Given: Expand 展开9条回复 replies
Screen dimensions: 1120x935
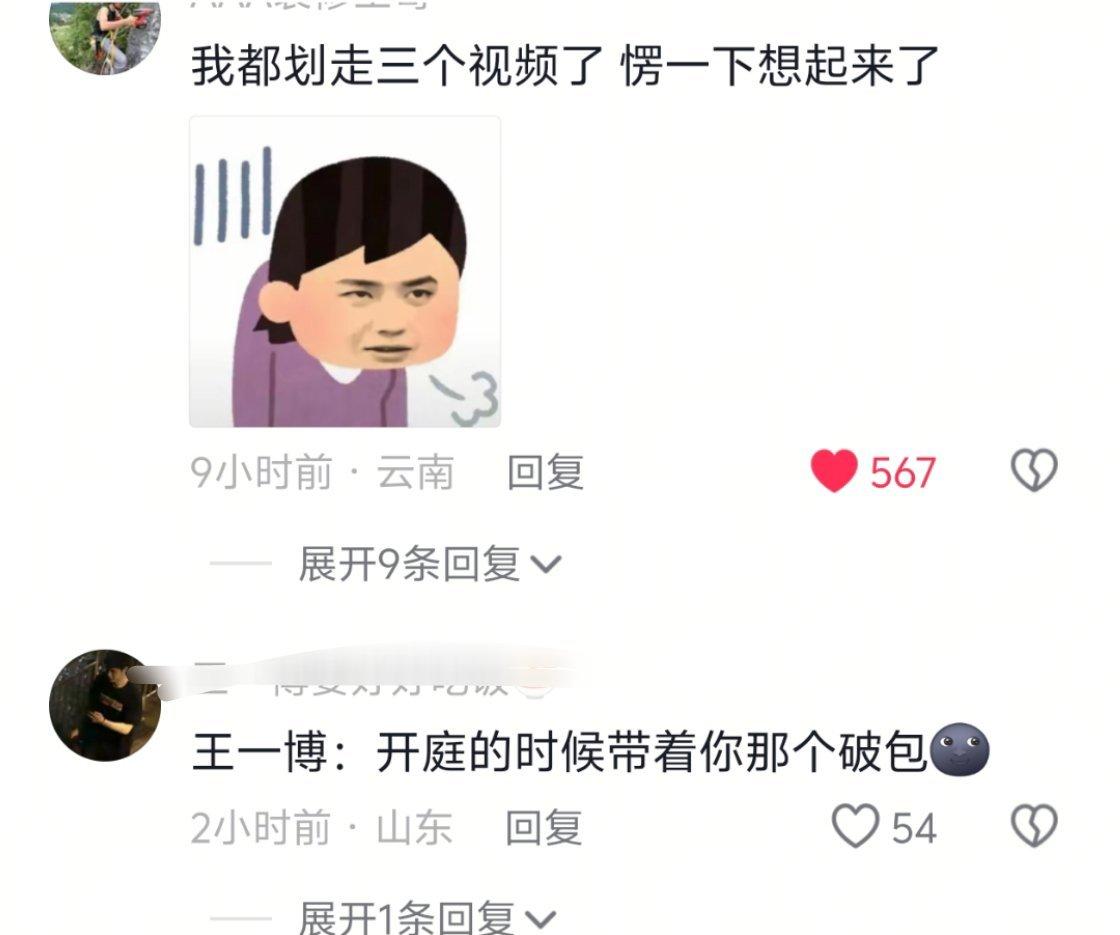Looking at the screenshot, I should click(430, 564).
